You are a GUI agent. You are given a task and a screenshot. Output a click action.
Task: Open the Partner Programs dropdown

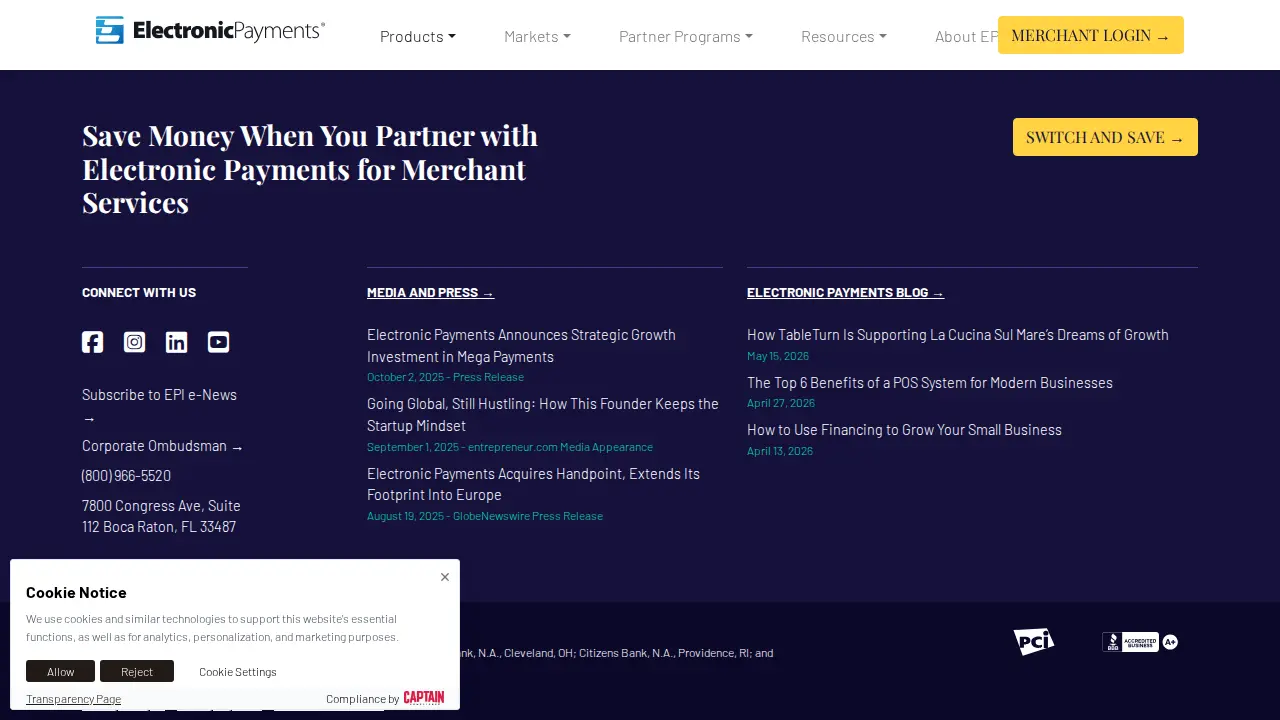[686, 36]
